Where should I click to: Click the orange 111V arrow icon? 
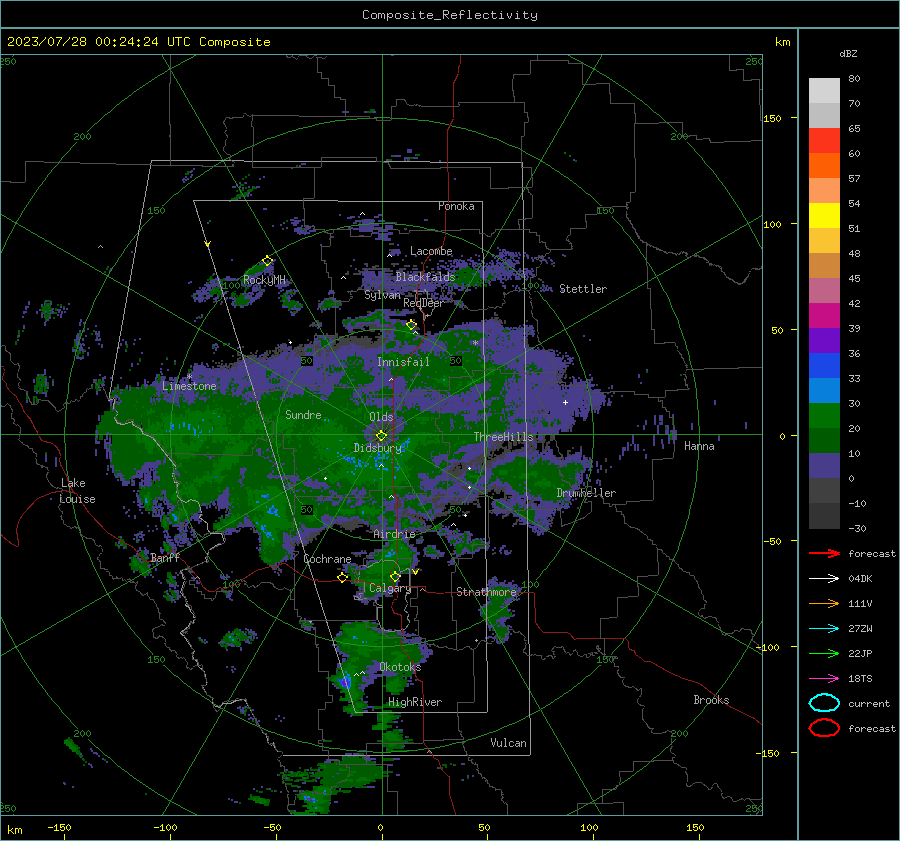click(x=824, y=603)
